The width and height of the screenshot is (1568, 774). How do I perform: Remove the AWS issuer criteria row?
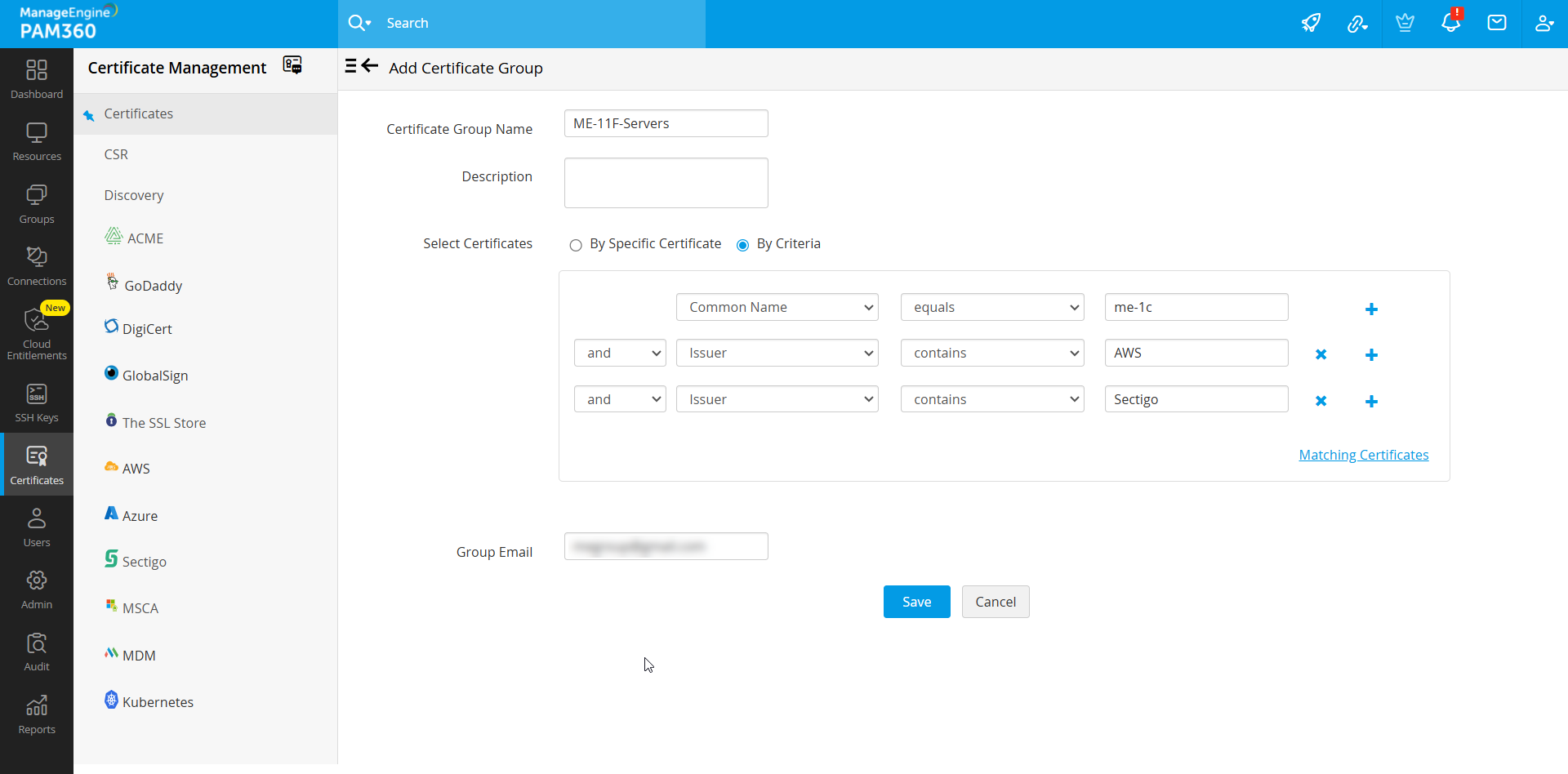click(1321, 354)
